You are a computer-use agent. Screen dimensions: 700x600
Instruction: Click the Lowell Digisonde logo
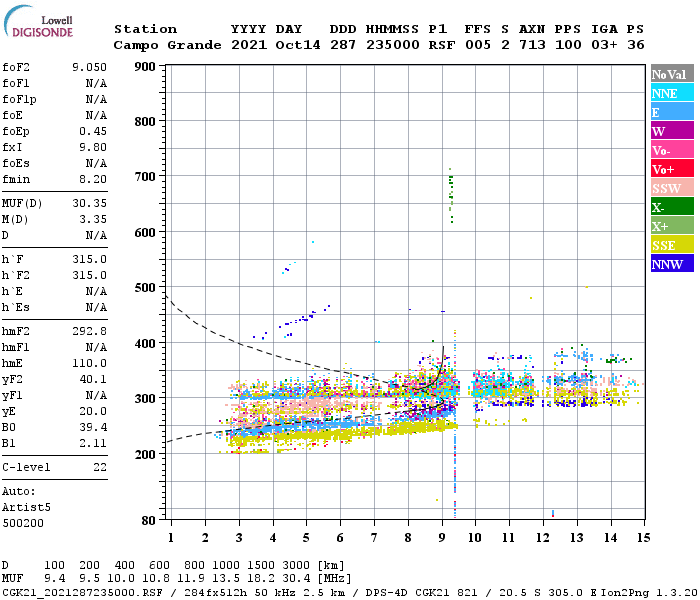38,22
